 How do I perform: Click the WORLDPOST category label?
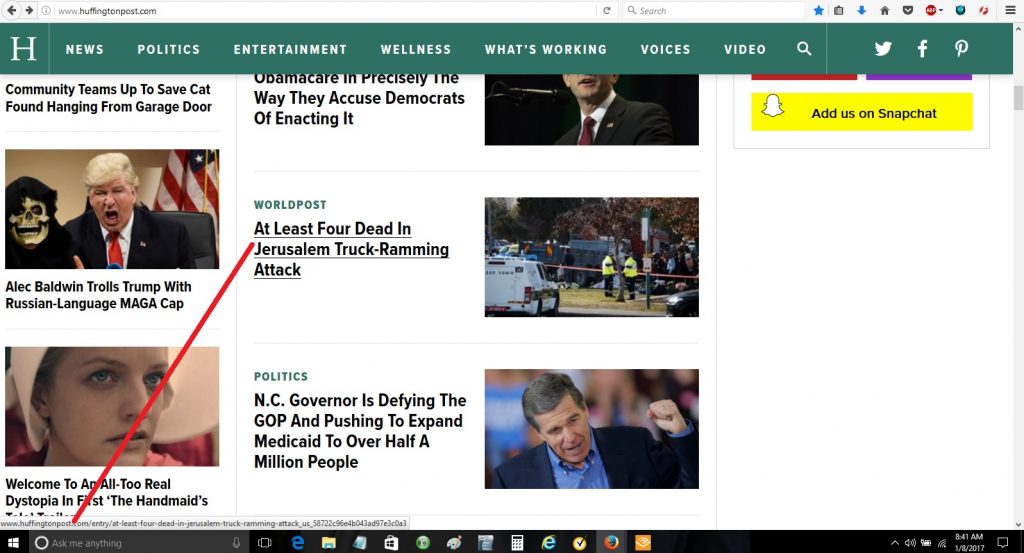click(x=290, y=205)
